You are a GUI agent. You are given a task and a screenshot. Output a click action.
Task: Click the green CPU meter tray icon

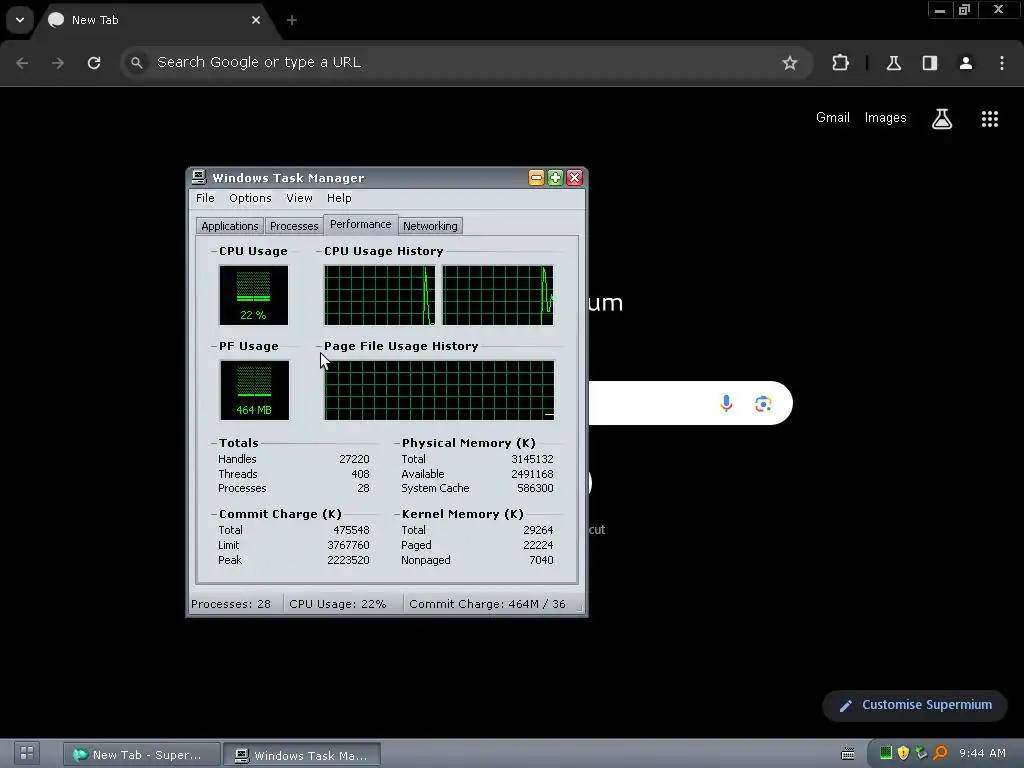[886, 752]
